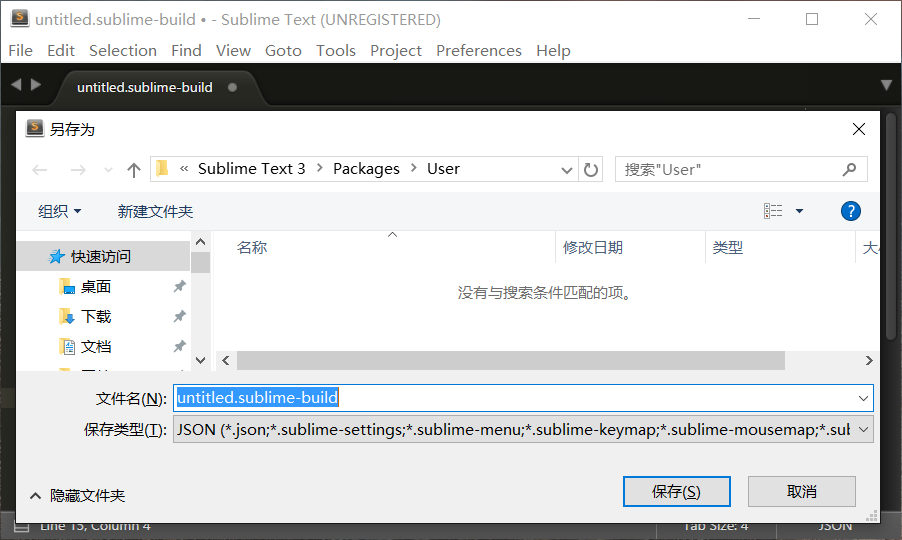Click file list horizontal scroll left arrow
902x540 pixels.
226,361
